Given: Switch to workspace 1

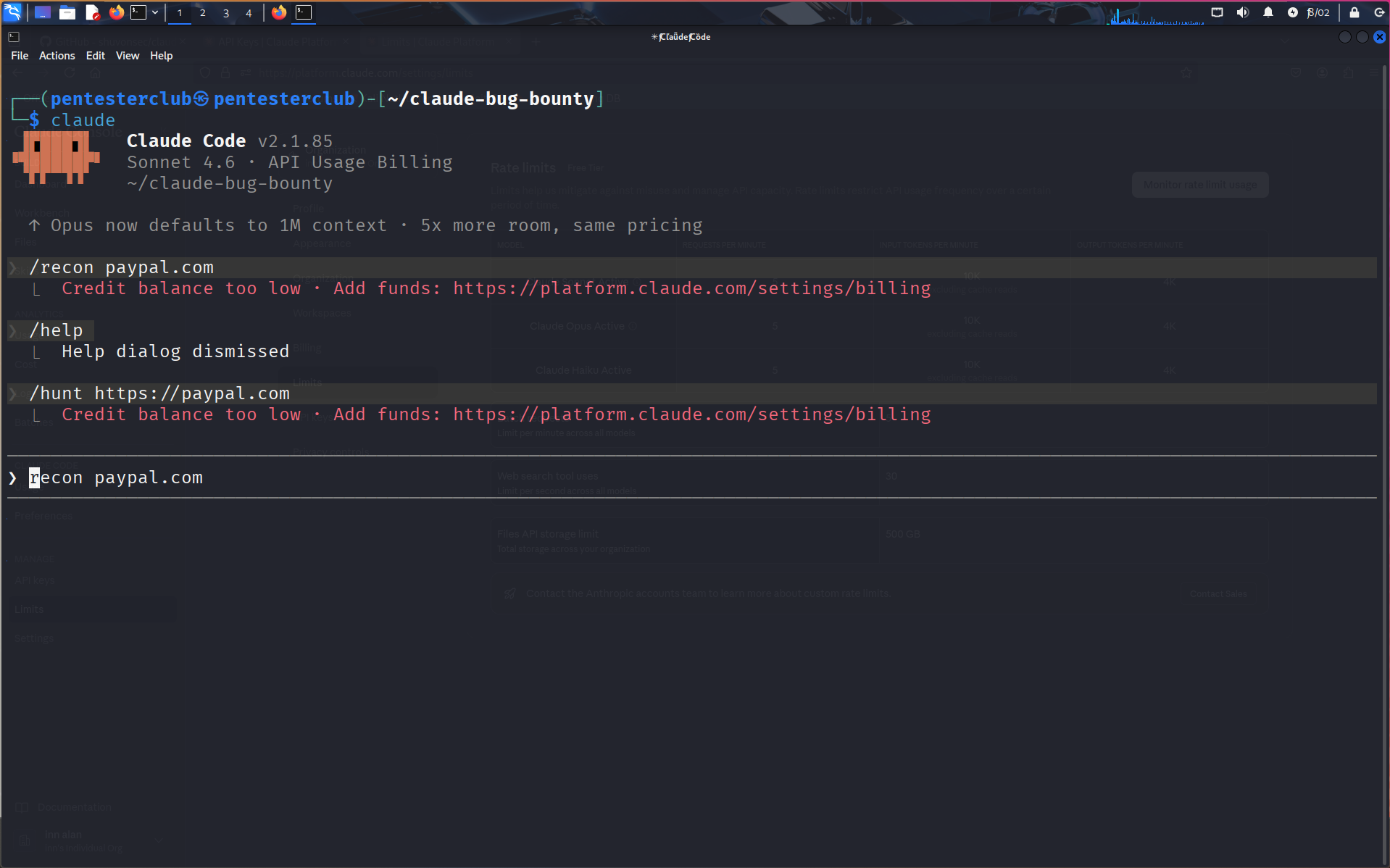Looking at the screenshot, I should click(180, 13).
